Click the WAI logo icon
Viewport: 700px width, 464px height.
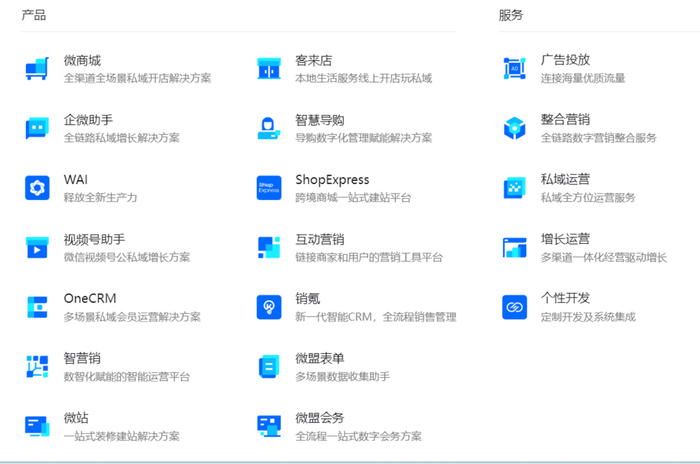[x=37, y=188]
